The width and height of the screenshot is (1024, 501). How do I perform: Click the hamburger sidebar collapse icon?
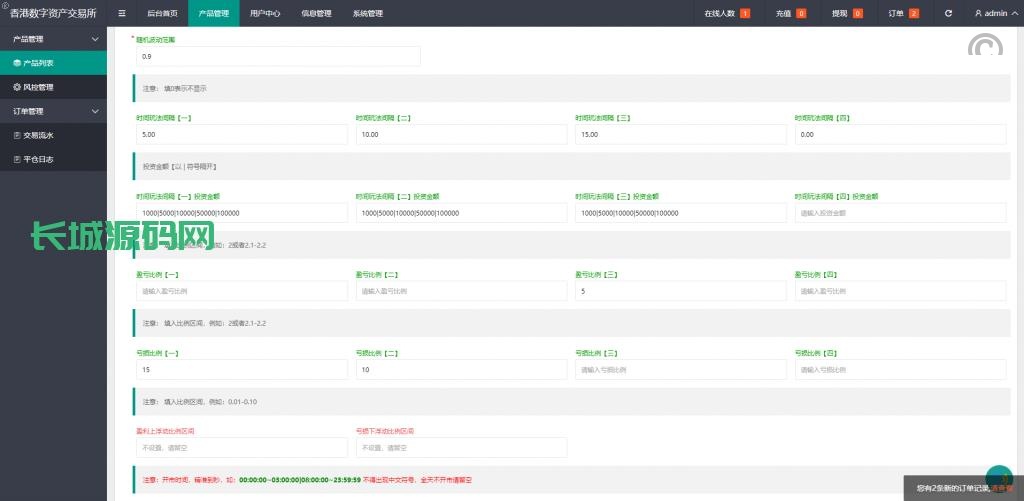tap(121, 13)
